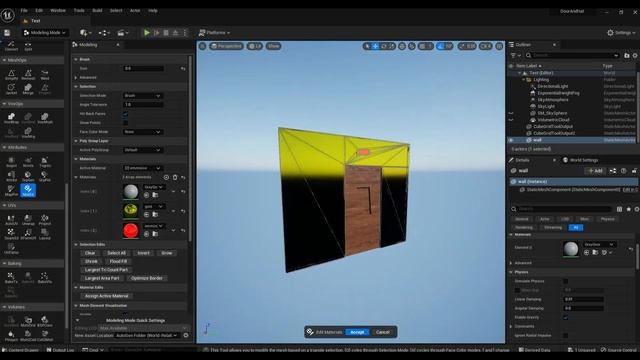This screenshot has height=360, width=640.
Task: Click Cancel for Edit Materials tool
Action: 383,332
